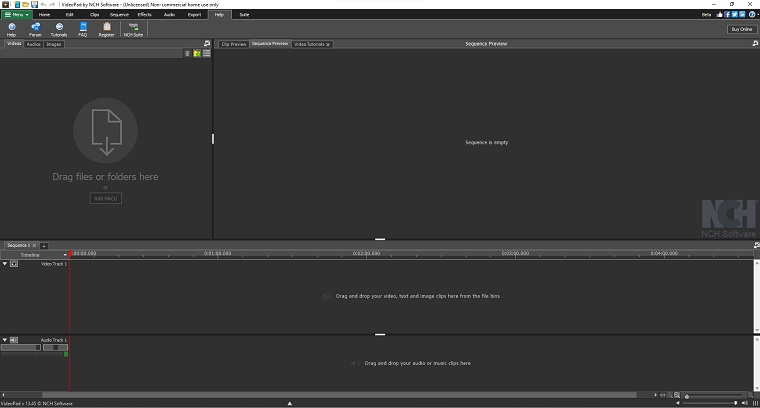This screenshot has width=760, height=408.
Task: Click the timeline horizontal scrollbar
Action: pos(339,395)
